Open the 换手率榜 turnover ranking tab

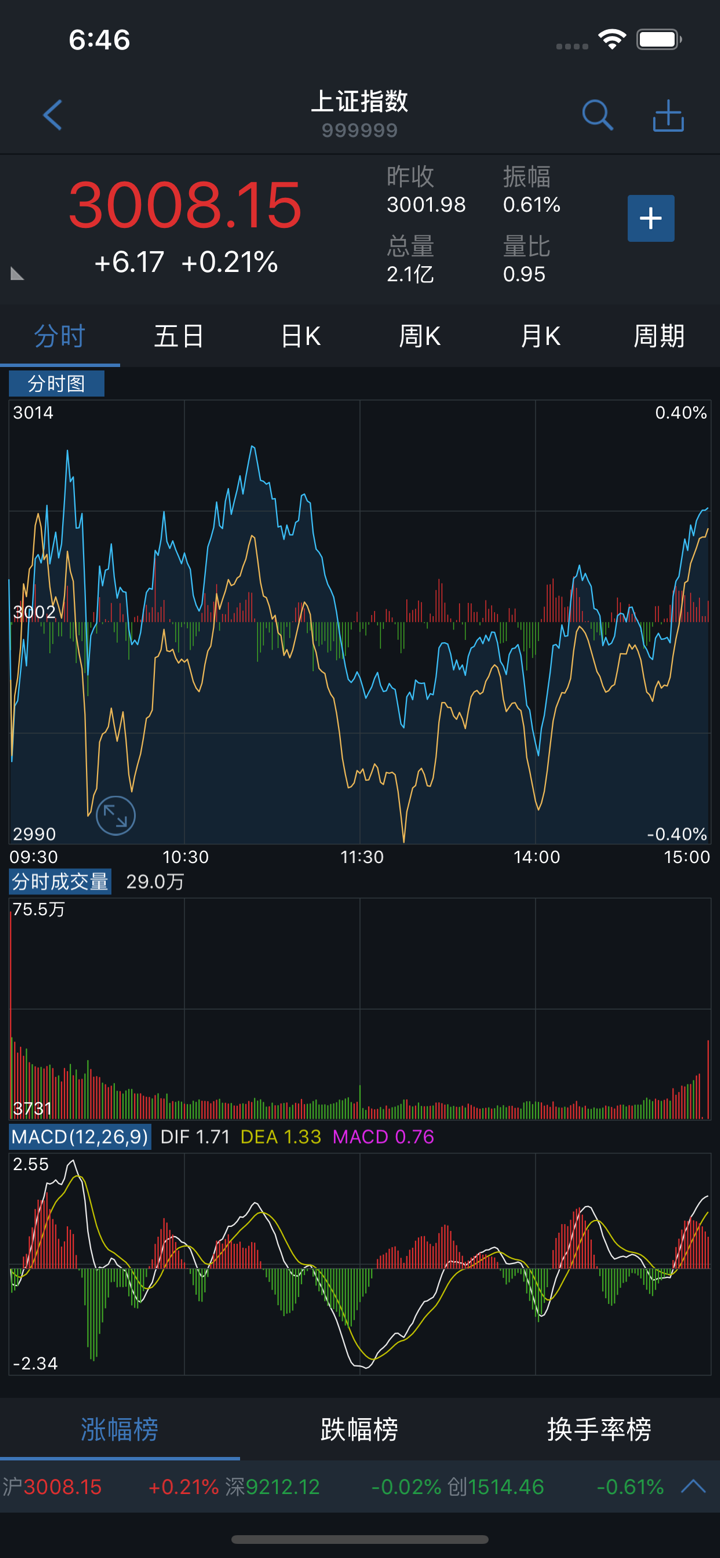pos(599,1429)
